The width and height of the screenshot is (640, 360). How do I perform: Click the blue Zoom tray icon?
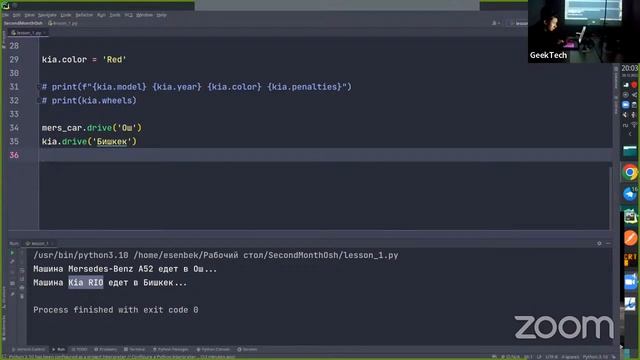click(x=626, y=105)
